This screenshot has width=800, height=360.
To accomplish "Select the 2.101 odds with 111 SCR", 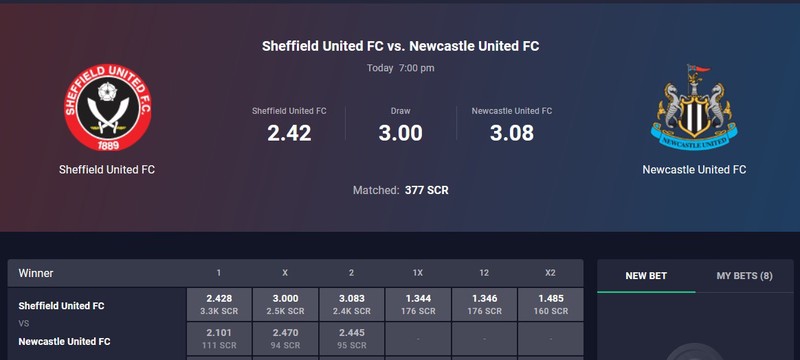I will (219, 339).
